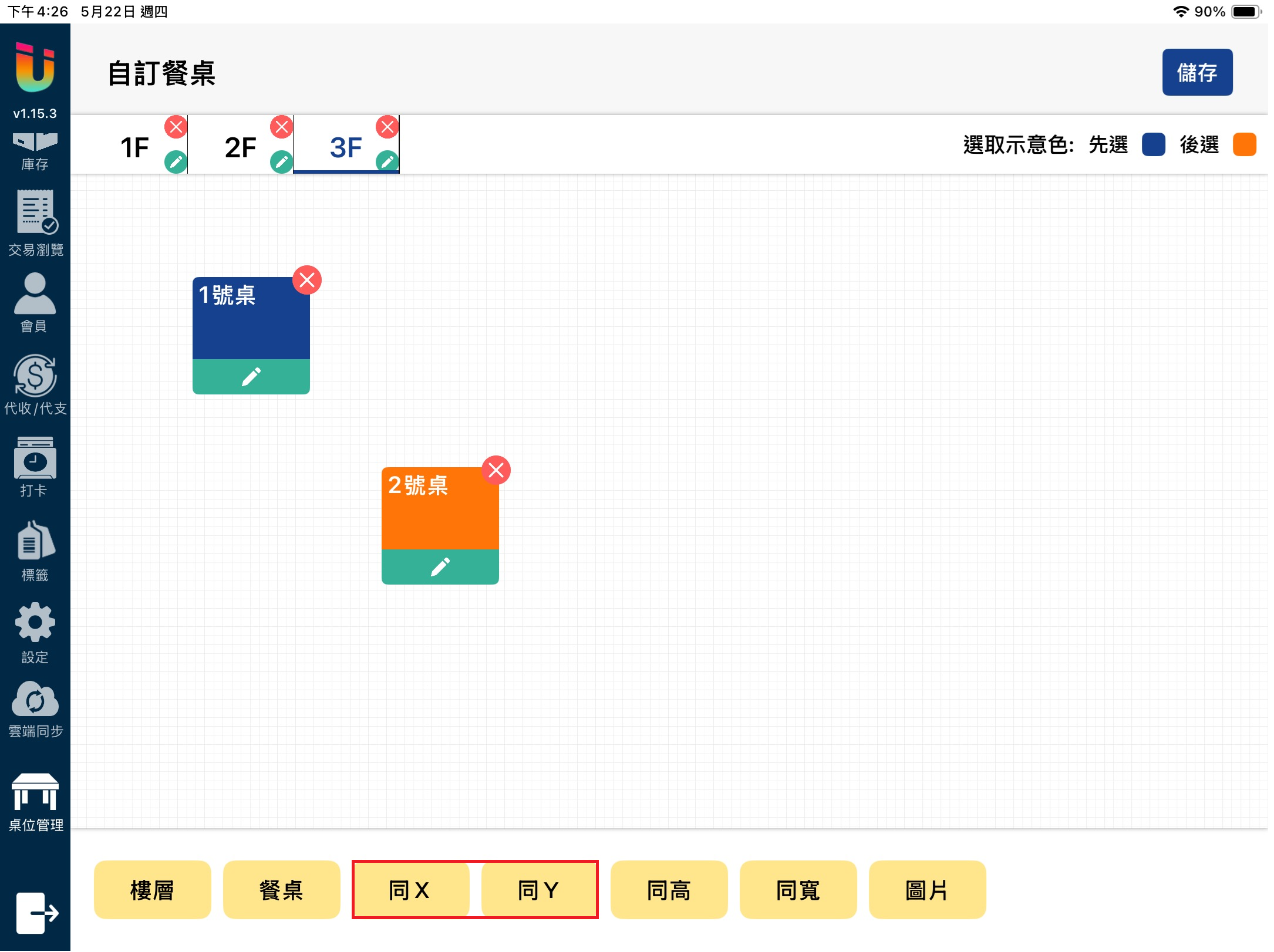1274x952 pixels.
Task: Open 桌位管理 table management
Action: (x=35, y=801)
